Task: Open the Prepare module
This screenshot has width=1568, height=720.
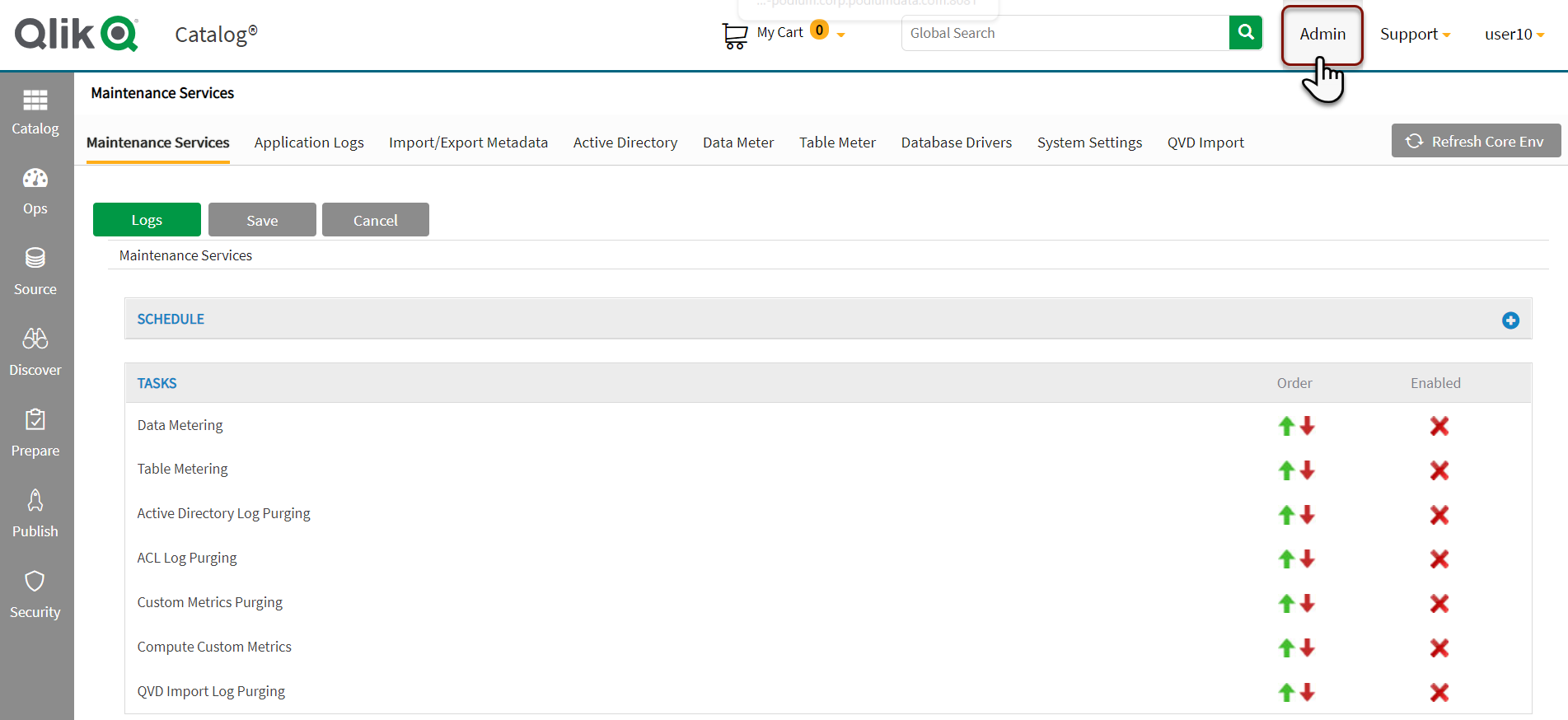Action: [x=35, y=434]
